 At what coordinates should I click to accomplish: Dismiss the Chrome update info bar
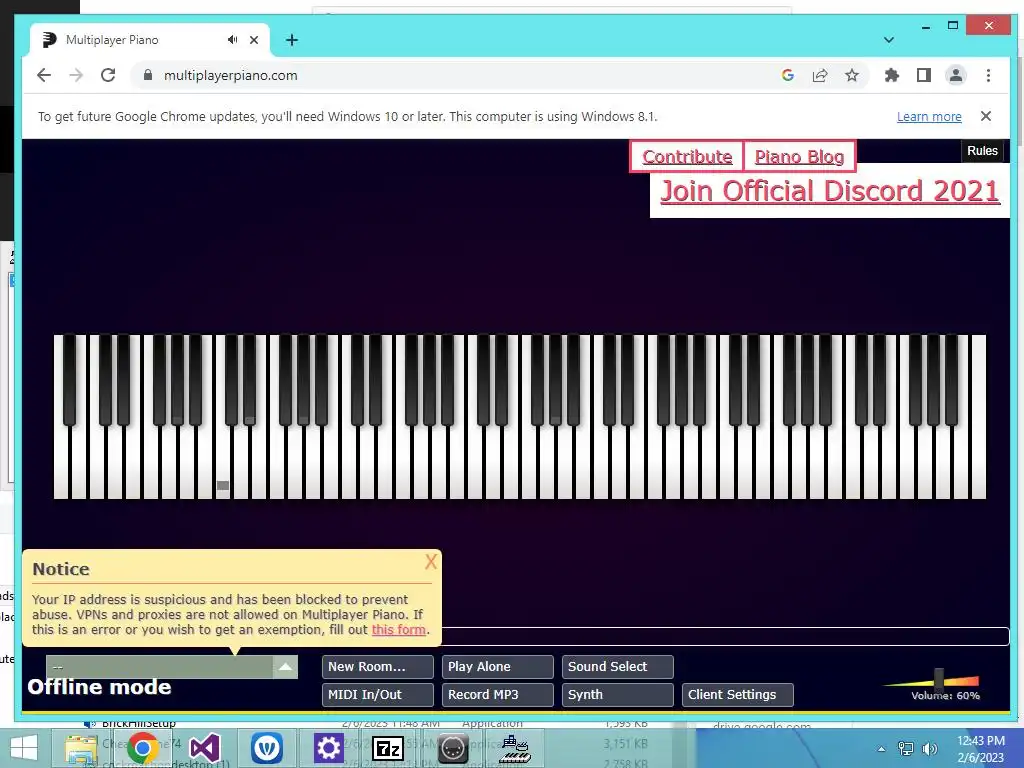click(985, 116)
